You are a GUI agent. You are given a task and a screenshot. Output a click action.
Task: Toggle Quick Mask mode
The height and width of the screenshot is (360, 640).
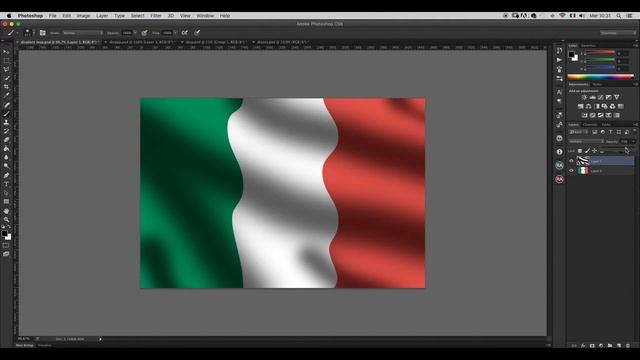click(6, 246)
